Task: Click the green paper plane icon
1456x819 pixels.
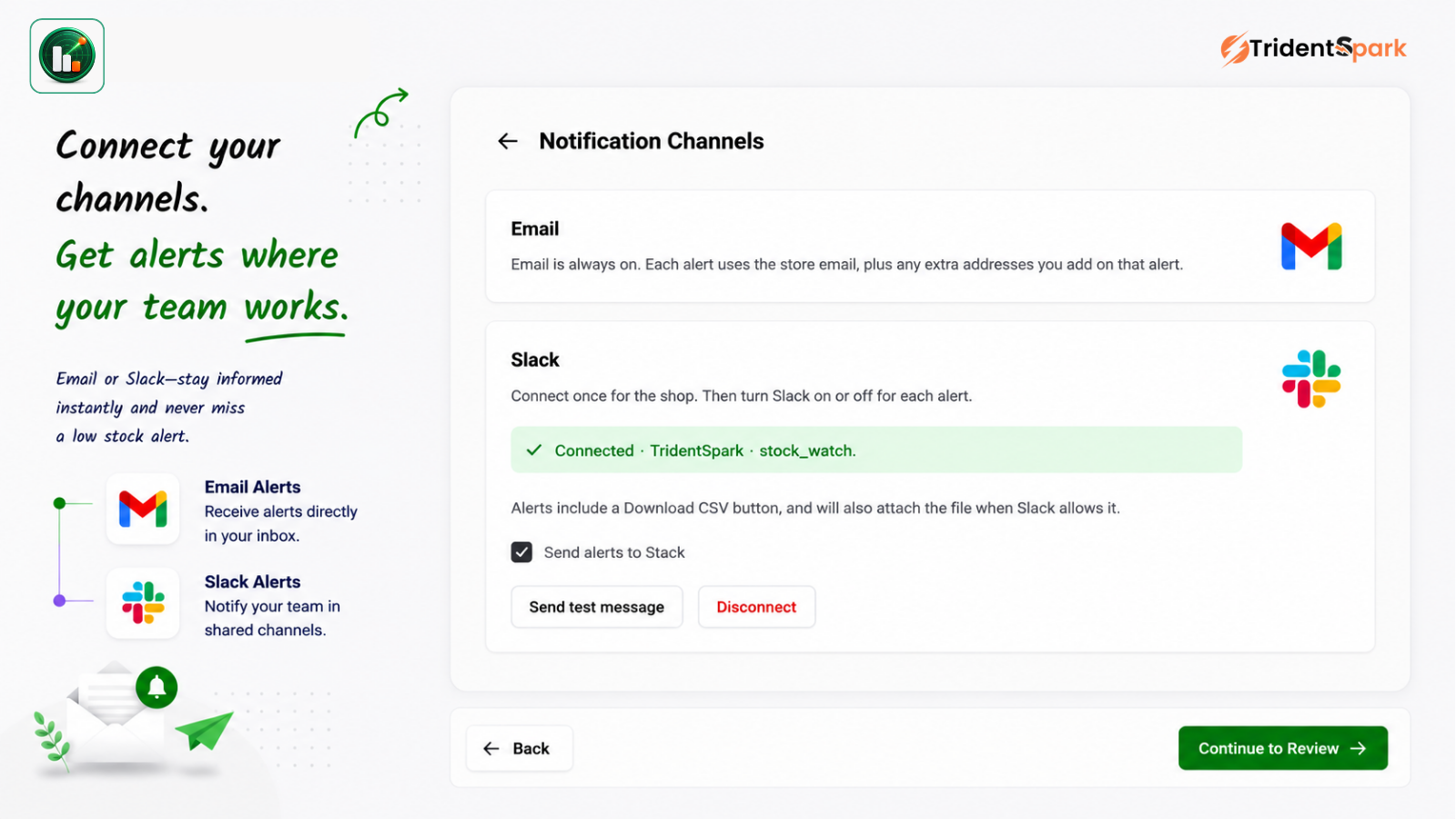Action: [x=204, y=731]
